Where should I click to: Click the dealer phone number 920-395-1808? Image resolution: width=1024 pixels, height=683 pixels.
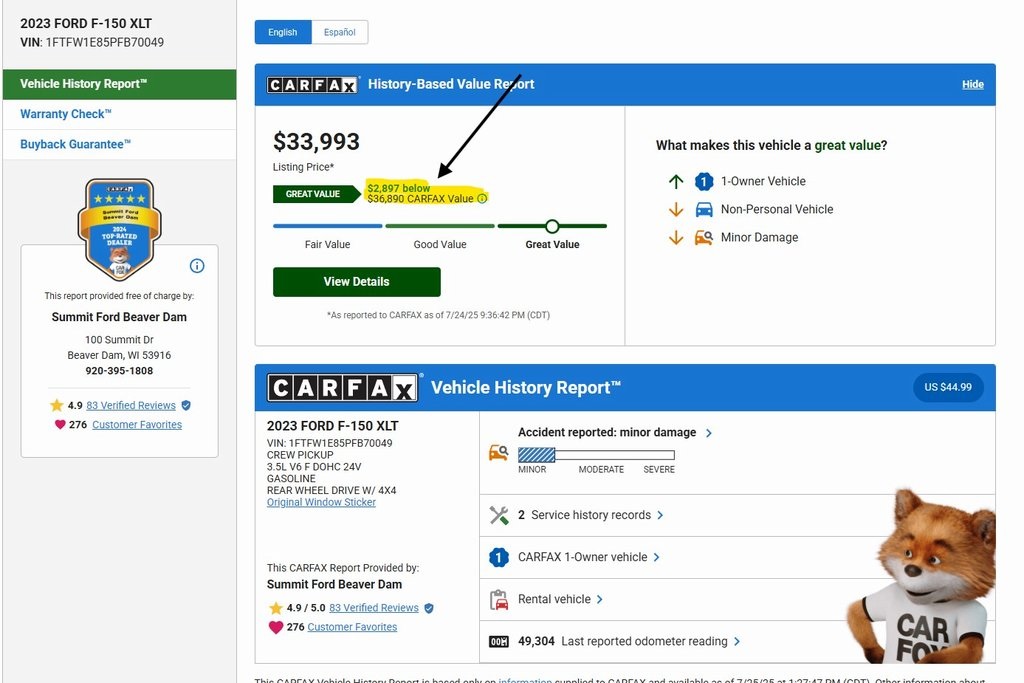click(x=120, y=371)
